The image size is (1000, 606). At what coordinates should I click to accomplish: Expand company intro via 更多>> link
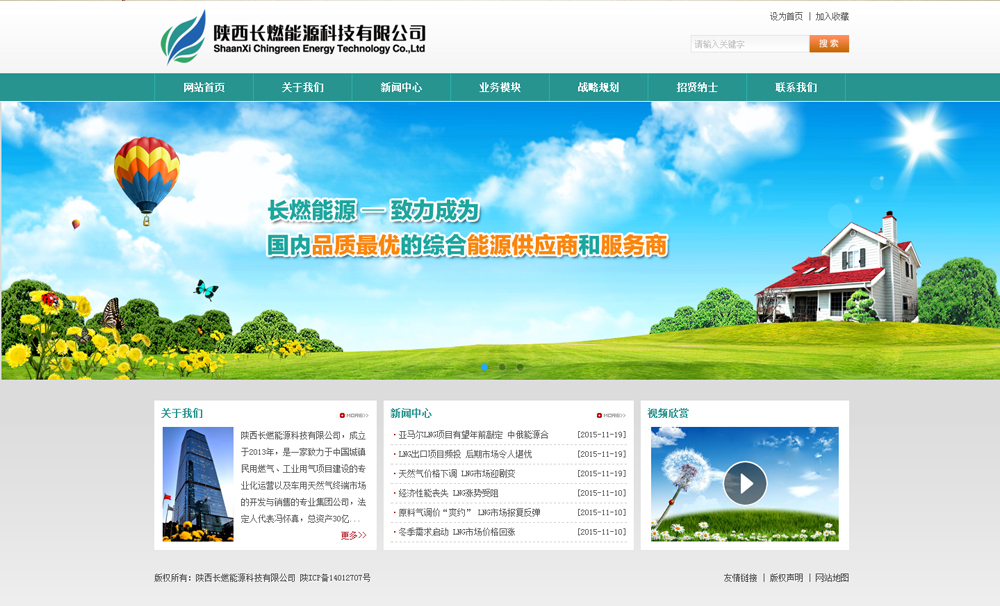click(x=353, y=535)
